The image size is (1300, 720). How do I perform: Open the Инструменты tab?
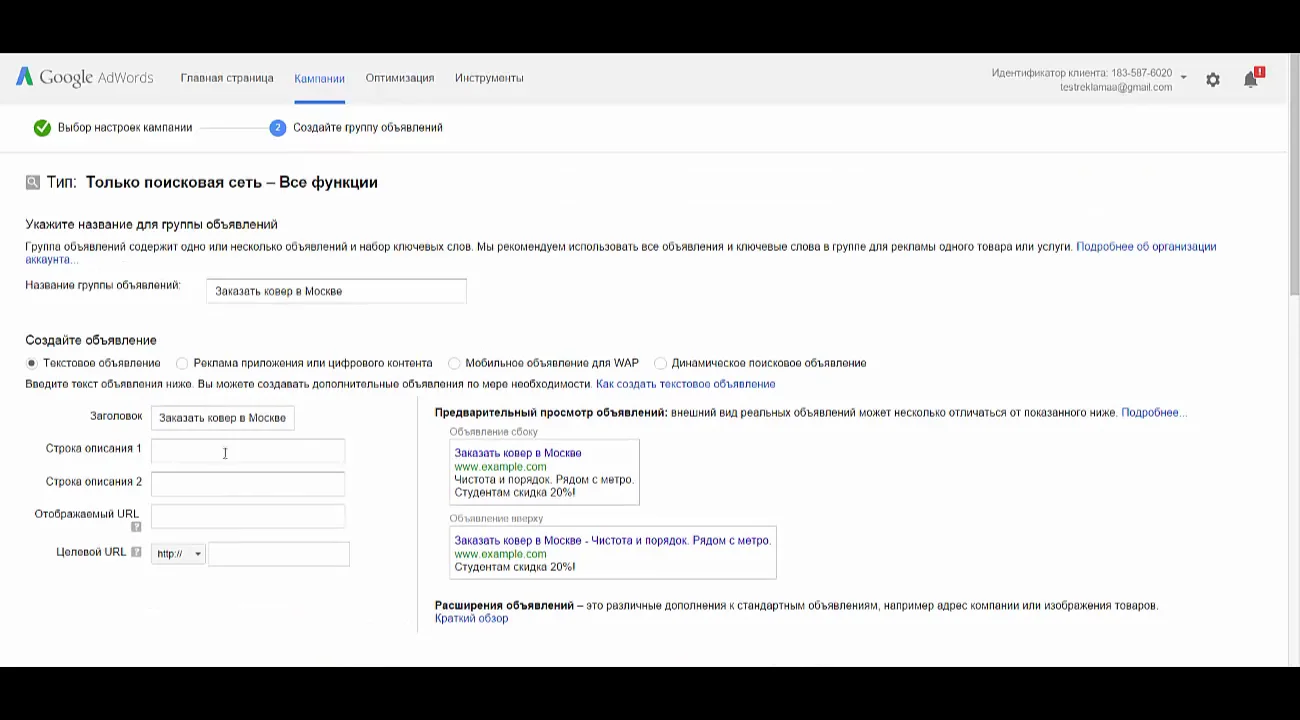pyautogui.click(x=489, y=78)
